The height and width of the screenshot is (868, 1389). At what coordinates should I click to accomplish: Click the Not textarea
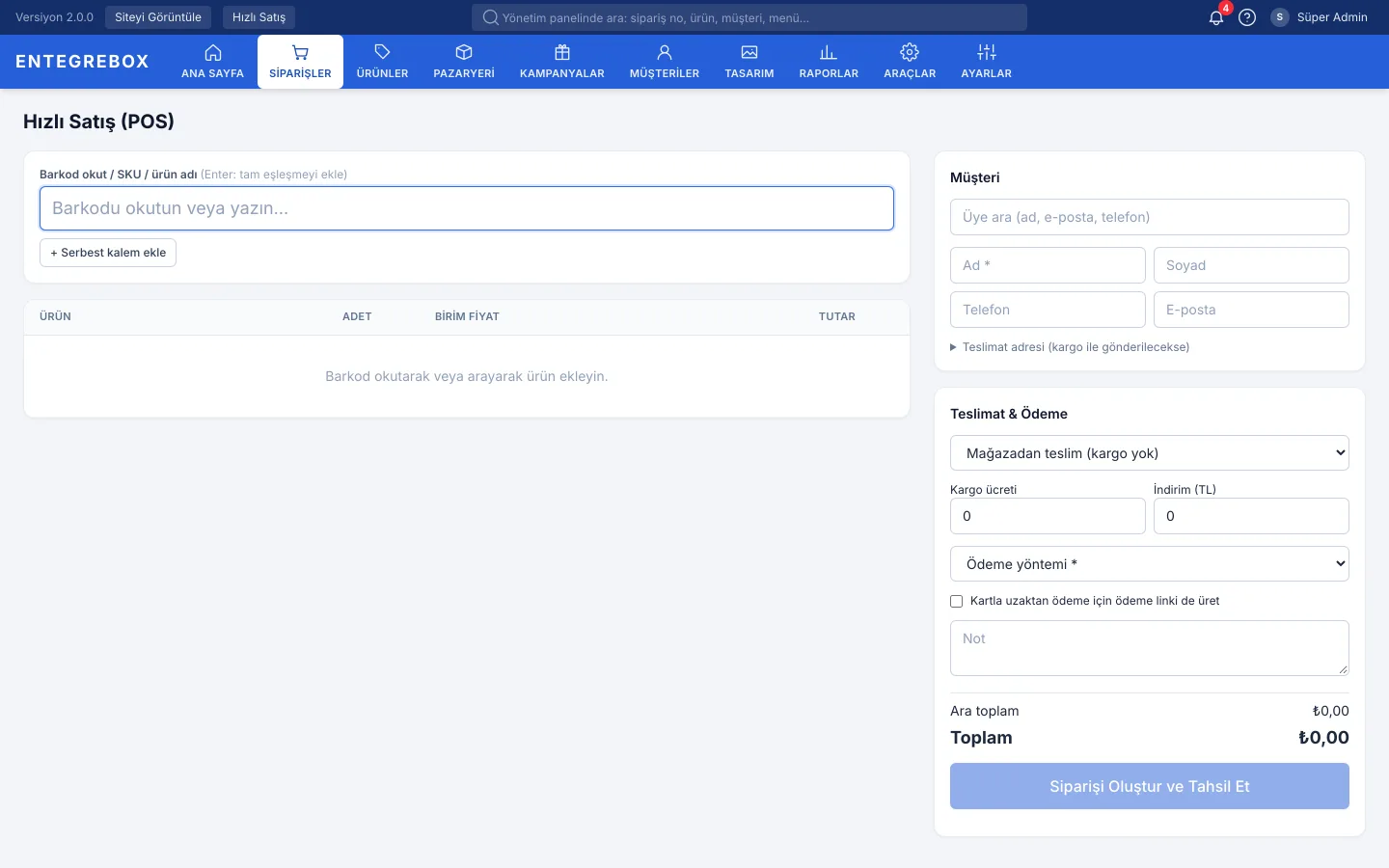click(x=1150, y=648)
